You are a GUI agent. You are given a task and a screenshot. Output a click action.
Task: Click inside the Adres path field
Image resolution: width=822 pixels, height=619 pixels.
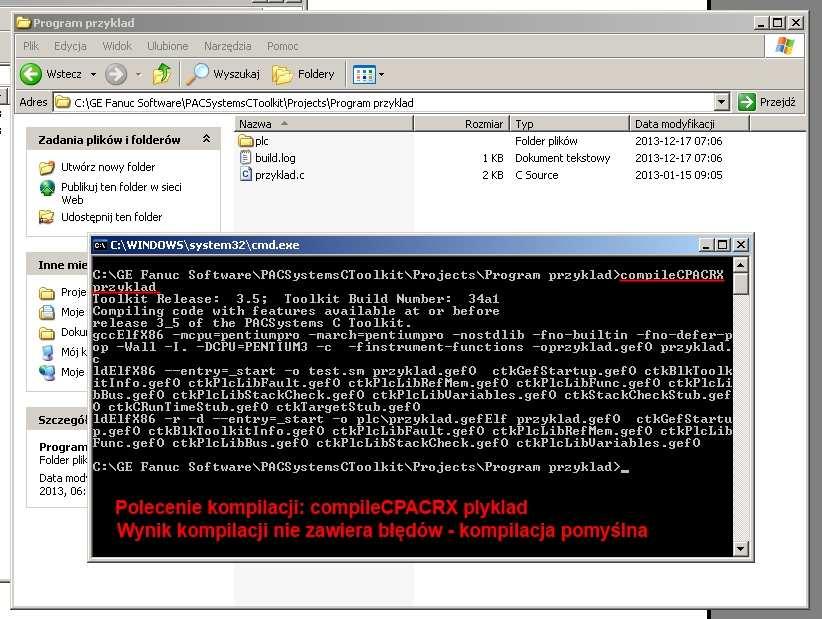tap(384, 102)
